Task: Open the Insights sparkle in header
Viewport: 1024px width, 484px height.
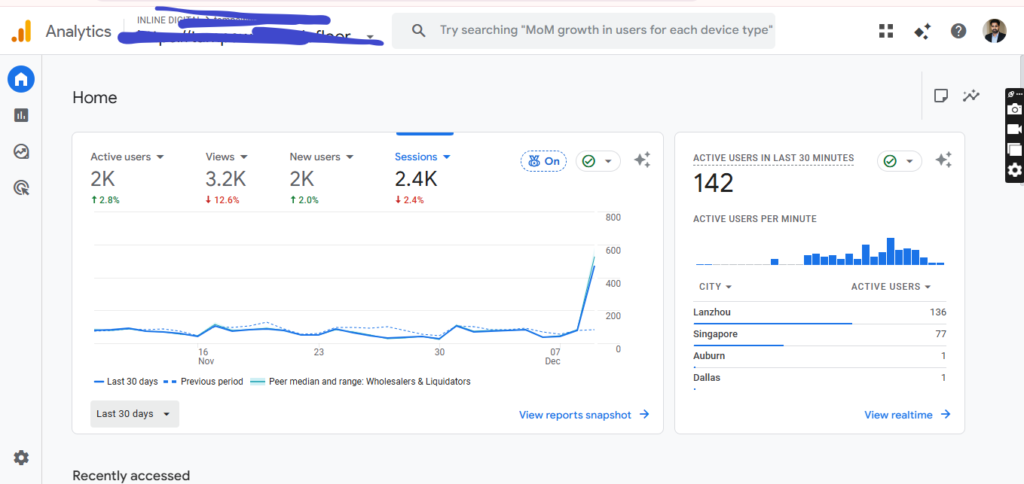Action: (922, 31)
